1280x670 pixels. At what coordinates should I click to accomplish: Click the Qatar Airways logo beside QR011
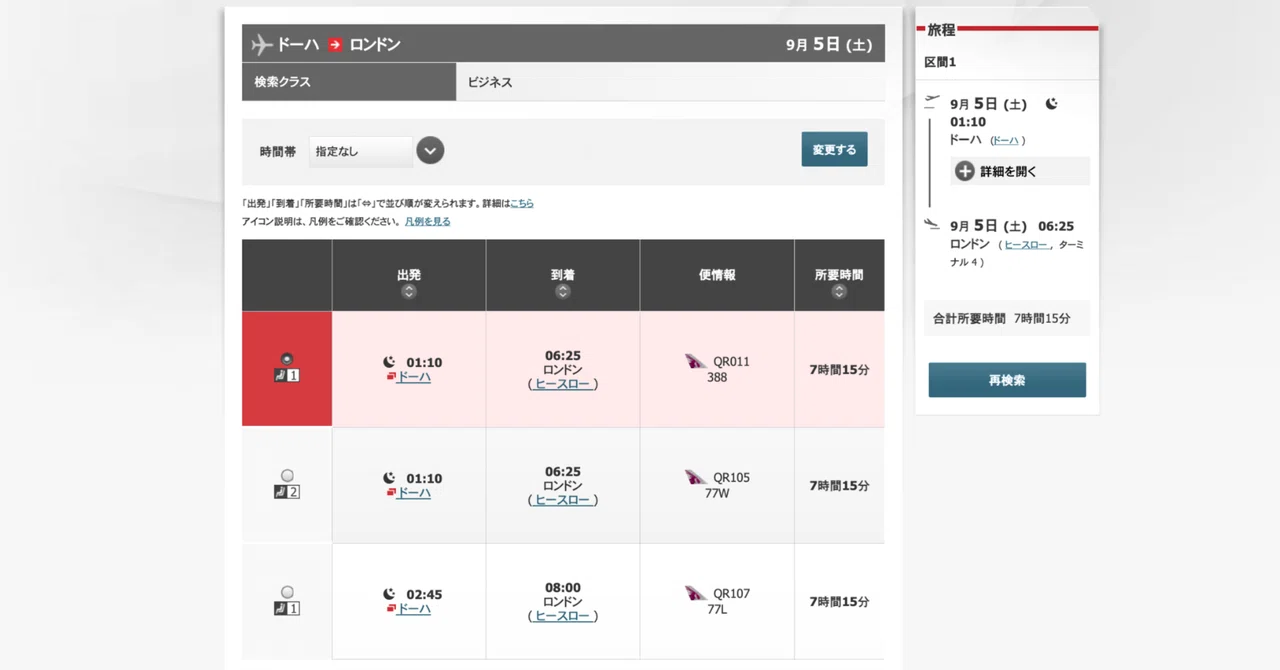click(x=696, y=361)
